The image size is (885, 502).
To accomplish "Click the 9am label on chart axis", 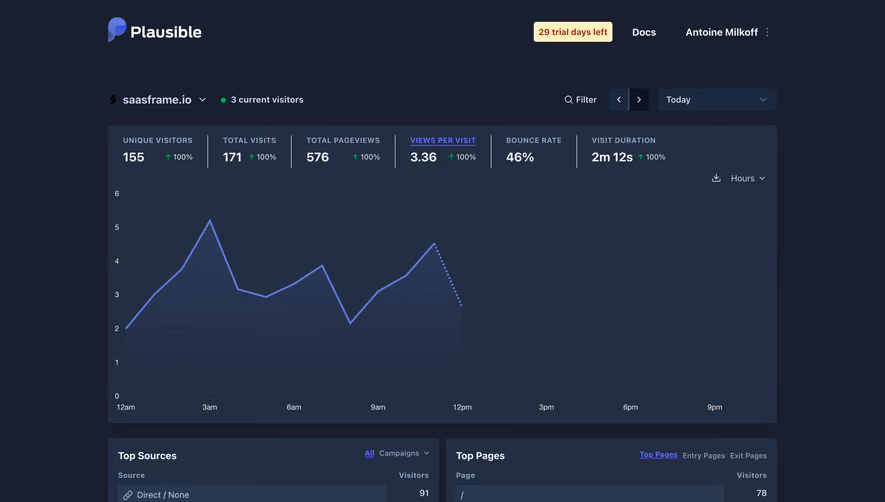I will (x=378, y=407).
